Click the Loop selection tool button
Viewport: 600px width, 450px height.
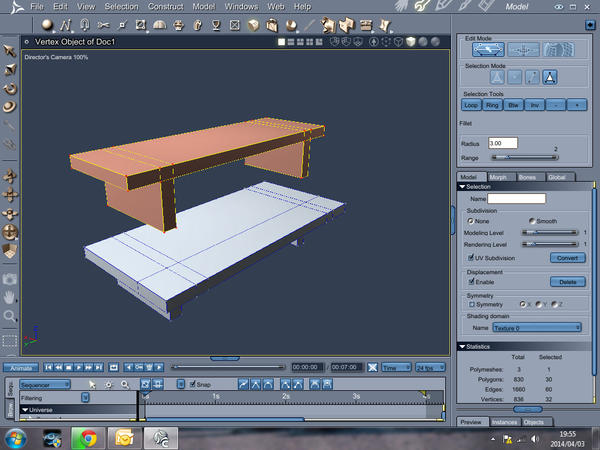coord(472,104)
